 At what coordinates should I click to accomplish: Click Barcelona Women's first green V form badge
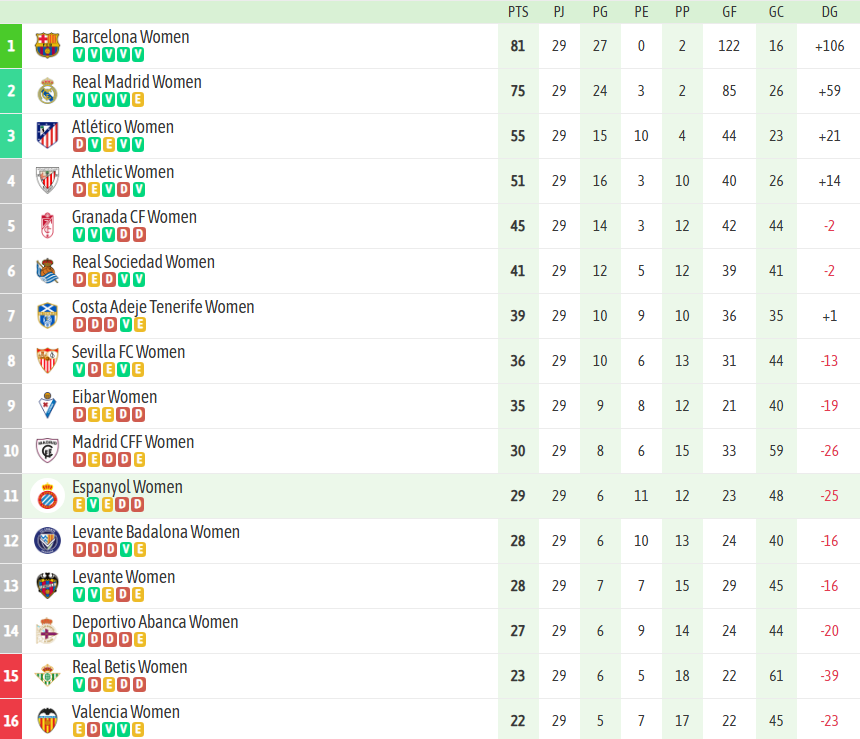coord(79,55)
